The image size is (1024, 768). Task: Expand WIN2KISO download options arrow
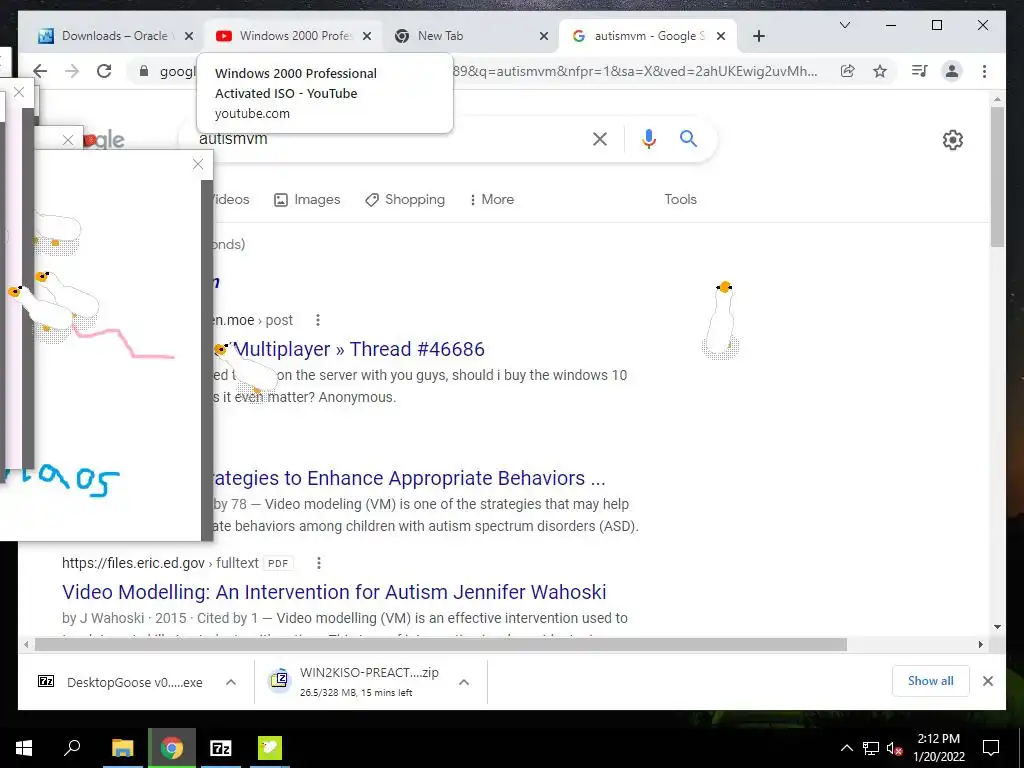point(464,682)
